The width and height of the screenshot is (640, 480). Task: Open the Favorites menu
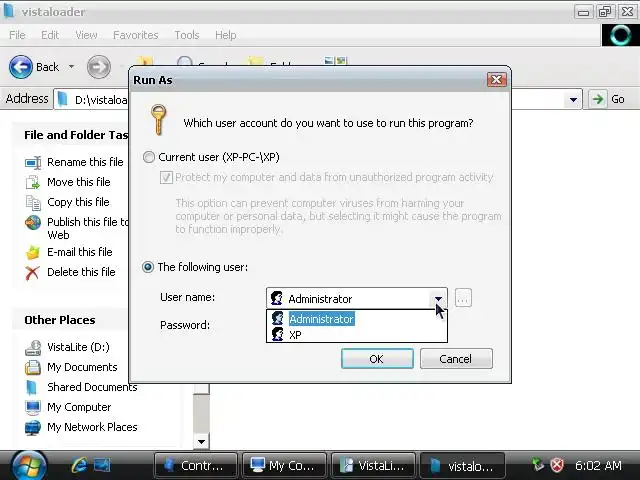tap(136, 35)
